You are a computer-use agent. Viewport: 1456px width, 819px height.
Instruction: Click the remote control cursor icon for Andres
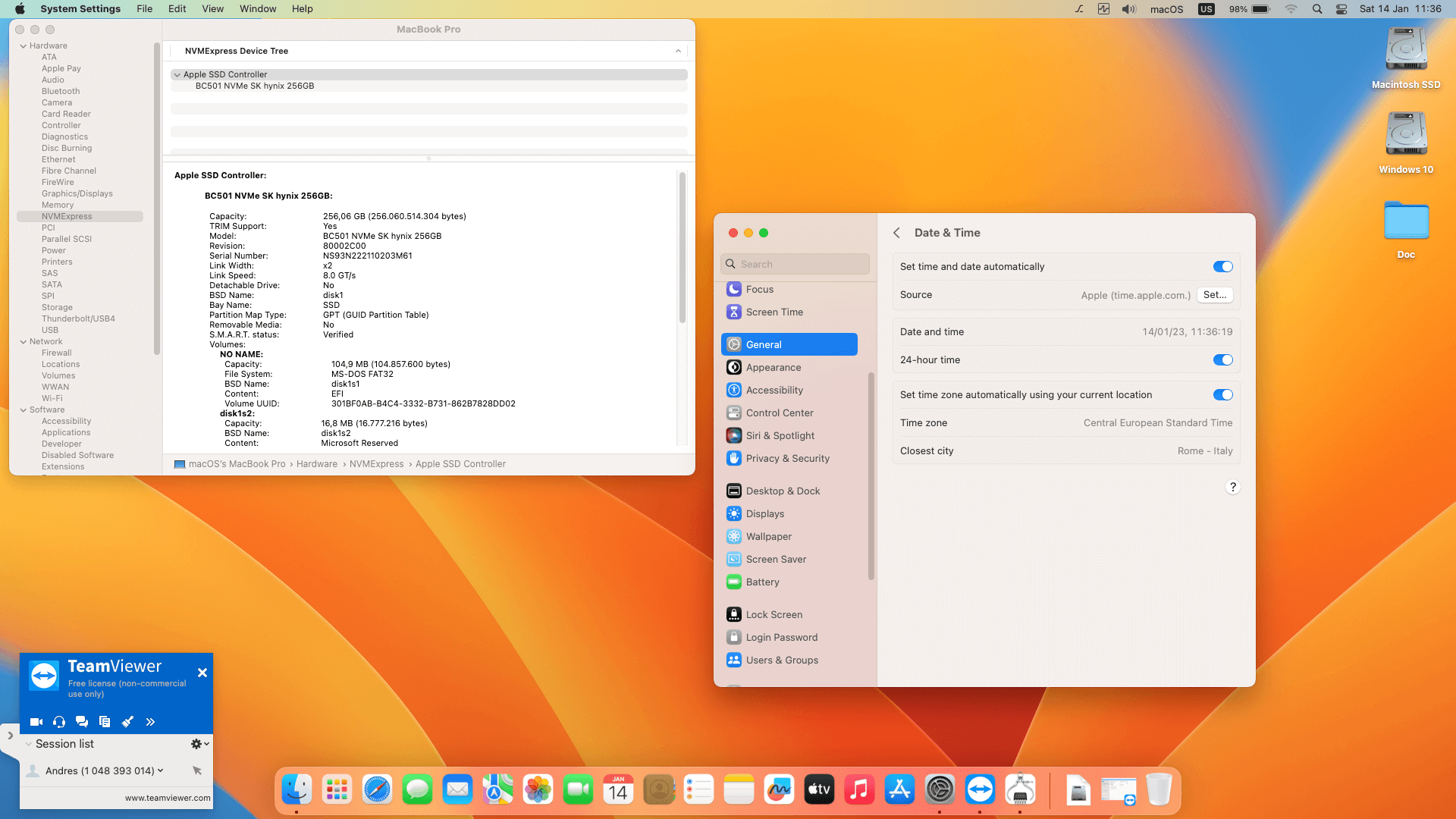197,770
